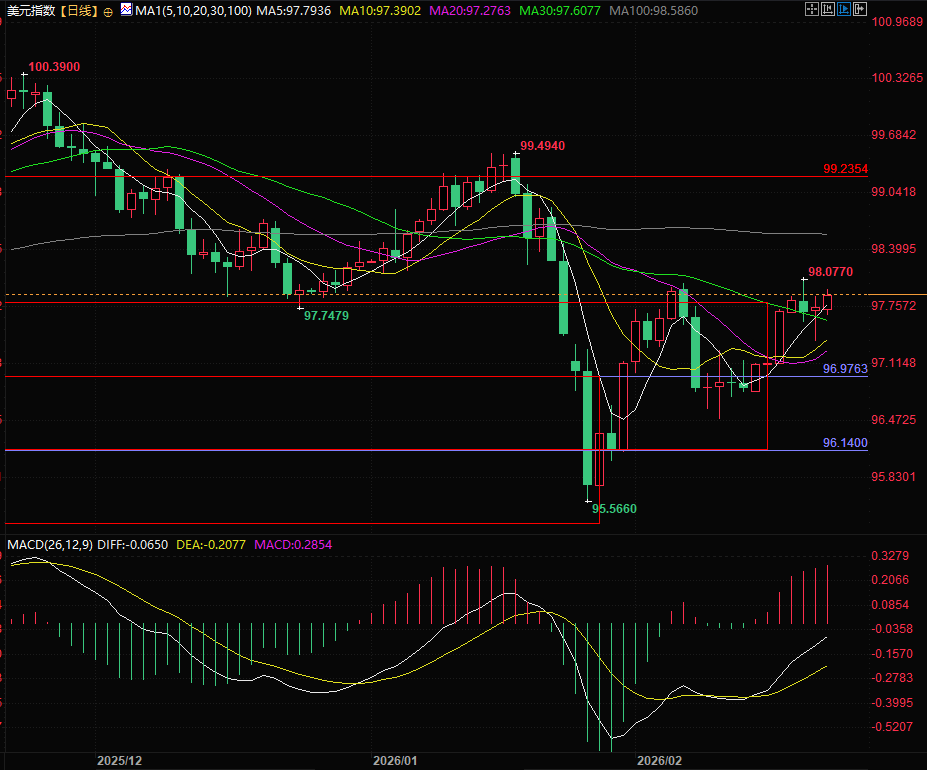Click the orange circled-plus icon beside 日线
927x770 pixels.
(108, 12)
